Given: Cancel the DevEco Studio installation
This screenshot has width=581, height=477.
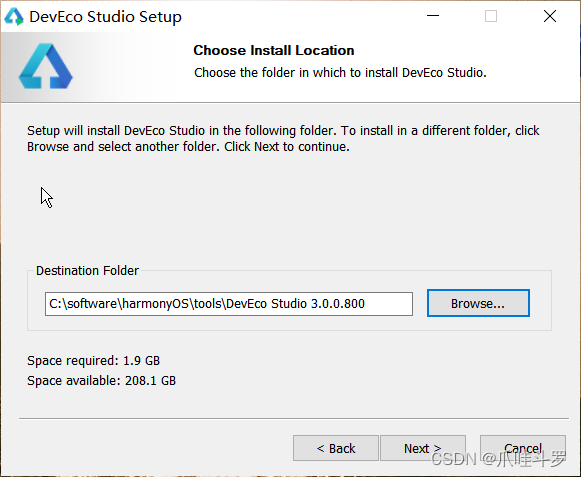Looking at the screenshot, I should point(523,448).
